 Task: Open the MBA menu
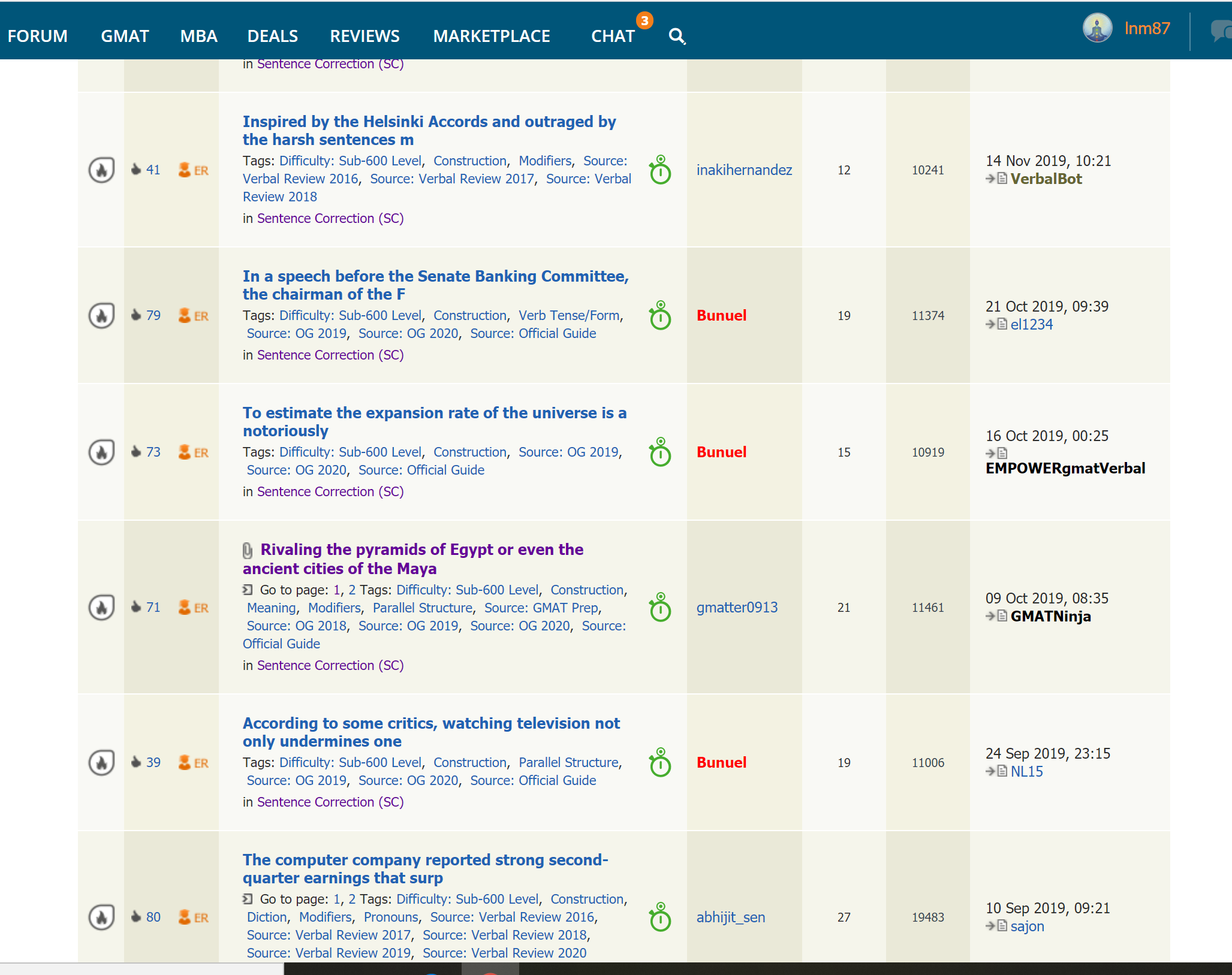tap(198, 36)
